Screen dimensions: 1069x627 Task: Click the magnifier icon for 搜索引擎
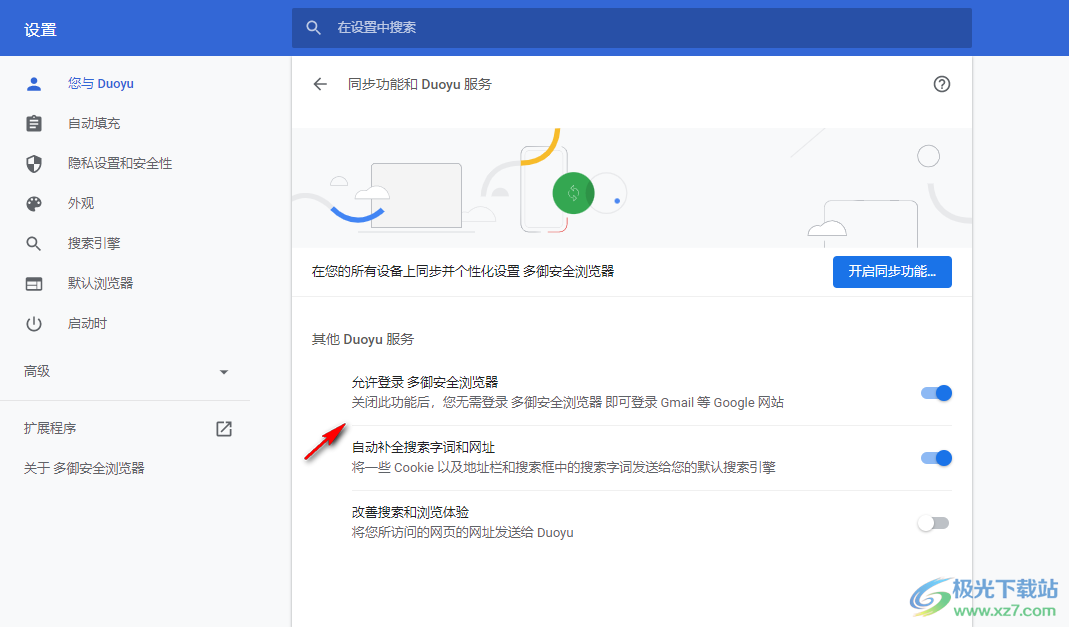click(33, 243)
